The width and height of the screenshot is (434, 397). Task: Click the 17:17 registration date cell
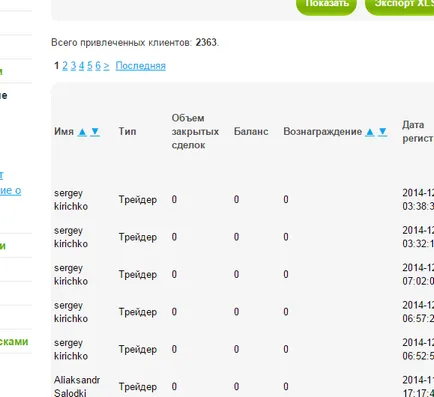click(x=418, y=386)
